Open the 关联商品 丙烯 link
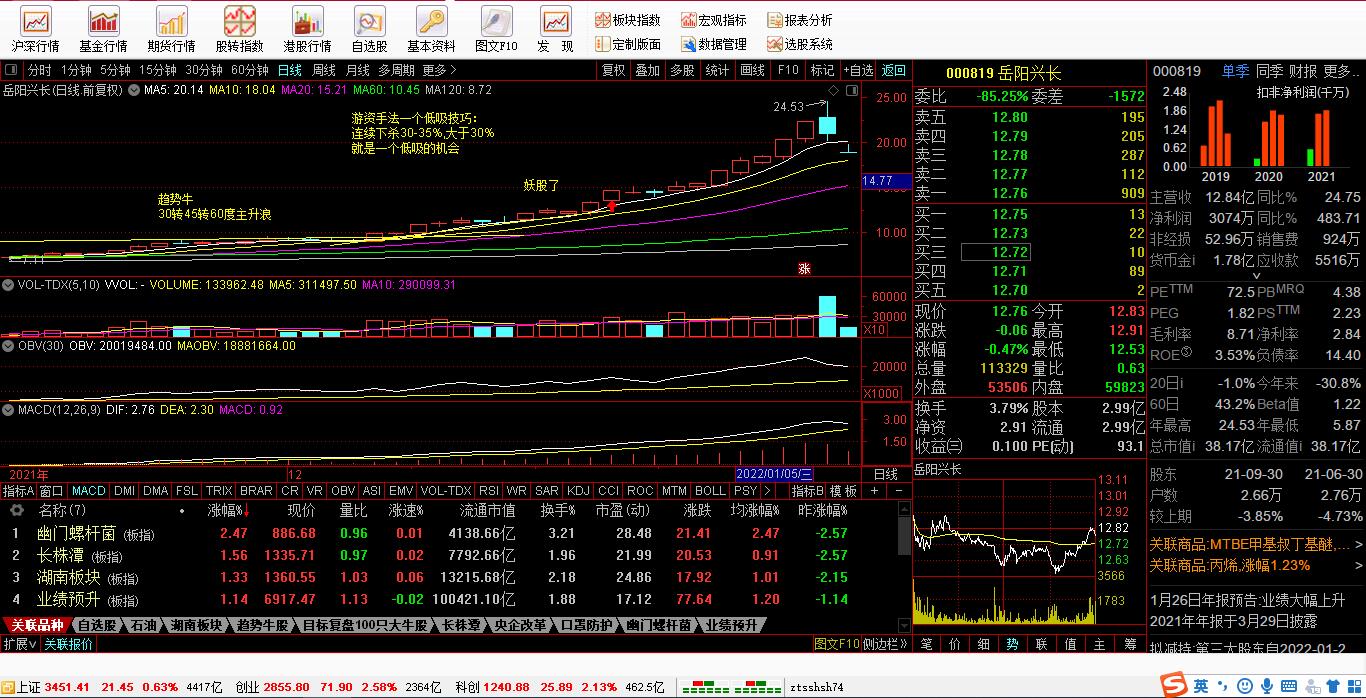Image resolution: width=1366 pixels, height=698 pixels. 1229,565
